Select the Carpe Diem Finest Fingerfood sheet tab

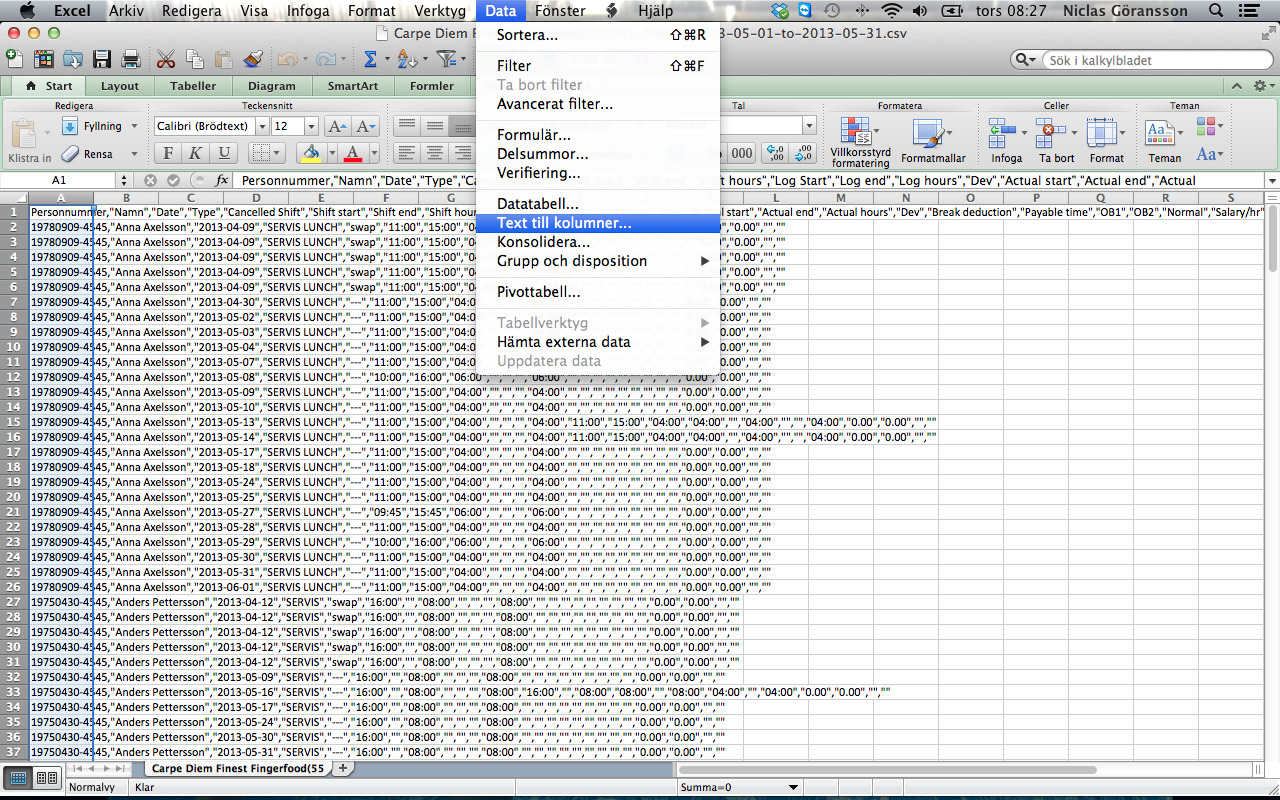238,769
